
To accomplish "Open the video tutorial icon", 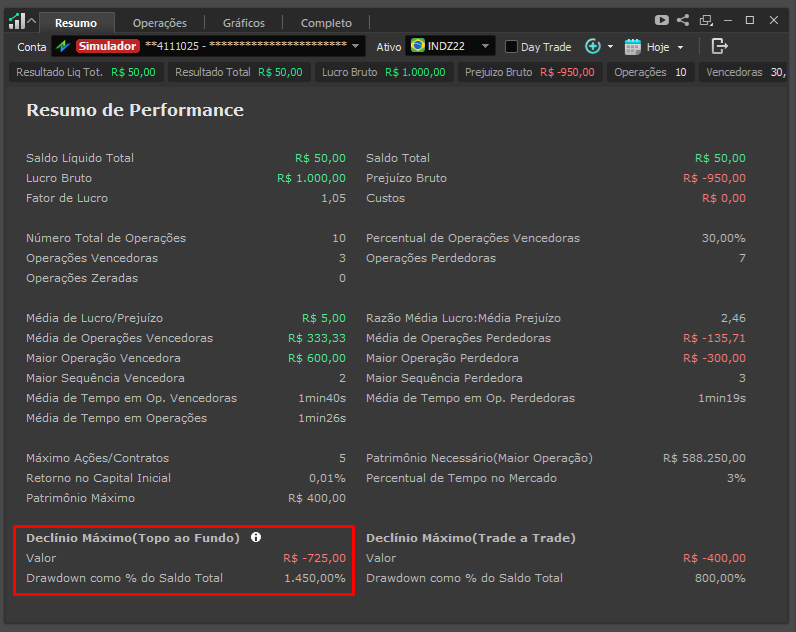I will click(661, 20).
